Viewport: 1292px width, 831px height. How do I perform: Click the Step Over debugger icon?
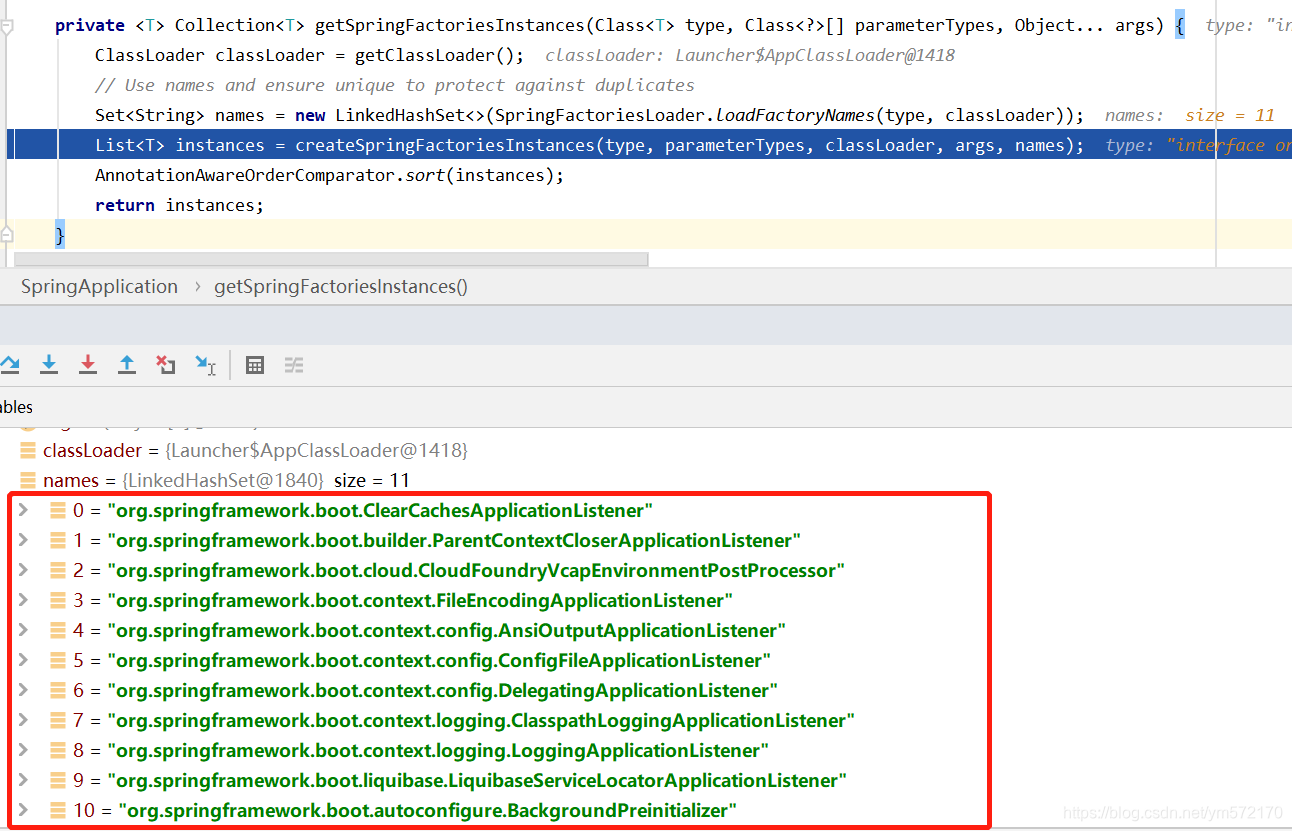pos(9,365)
